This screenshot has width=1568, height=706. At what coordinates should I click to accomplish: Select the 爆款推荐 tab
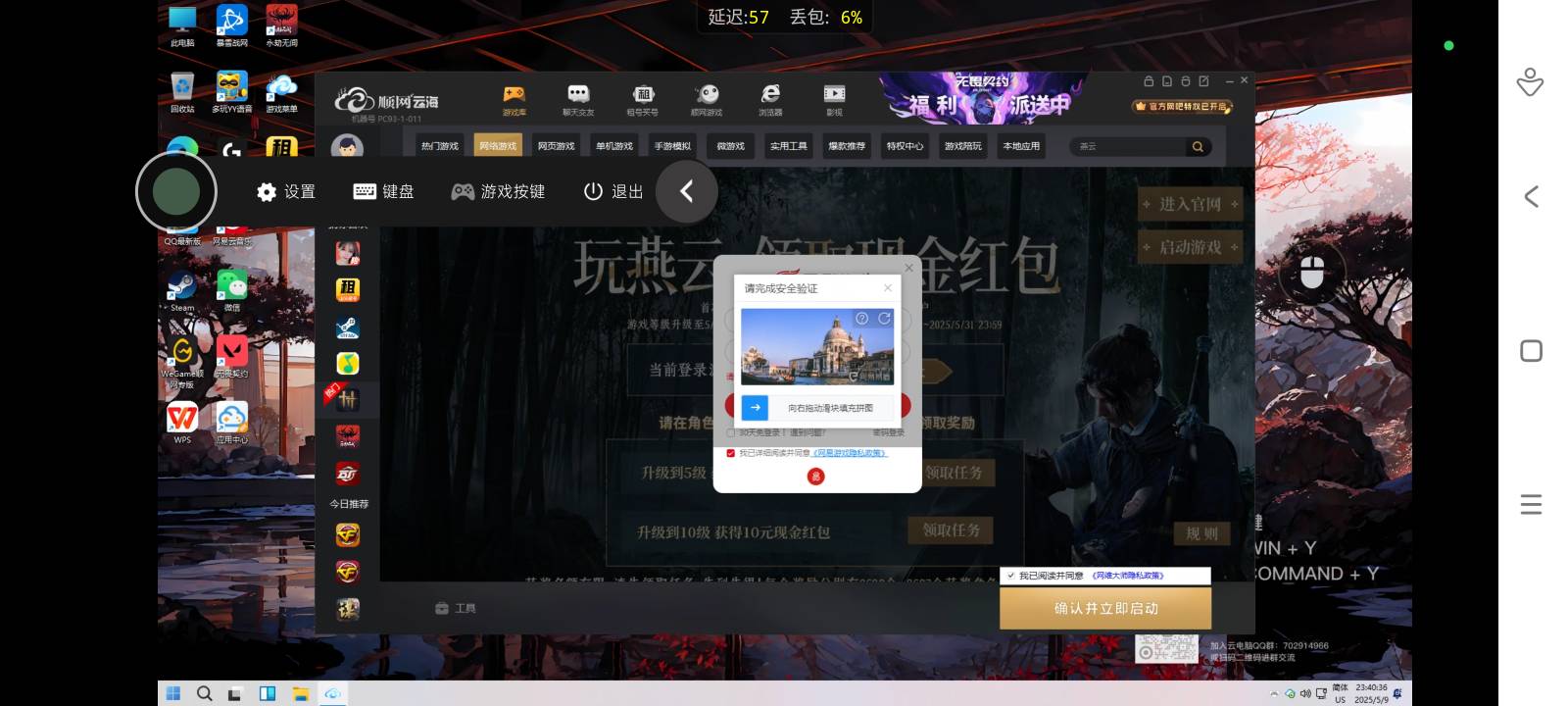847,146
